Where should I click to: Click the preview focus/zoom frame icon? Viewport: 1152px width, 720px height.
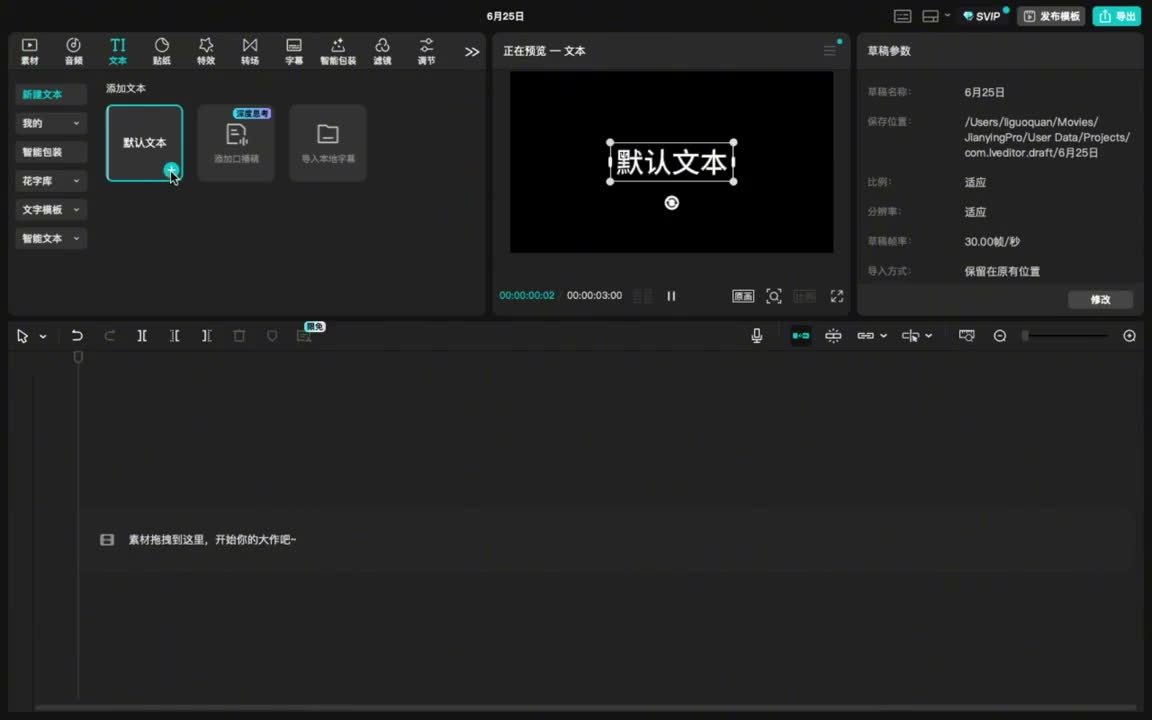(774, 296)
